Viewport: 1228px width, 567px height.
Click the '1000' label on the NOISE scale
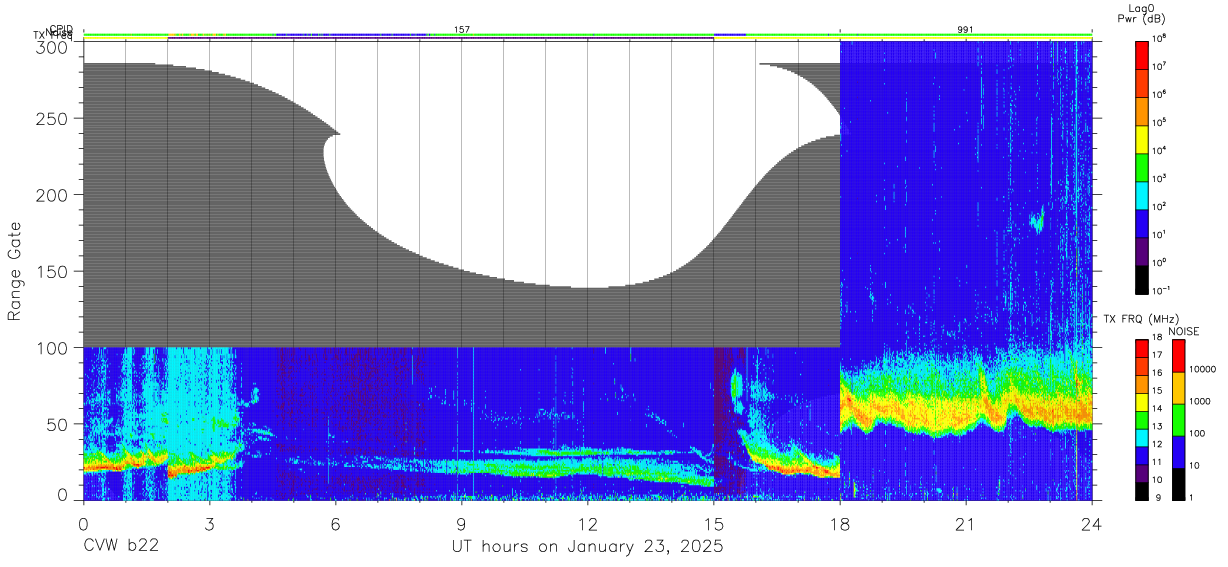tap(1202, 402)
